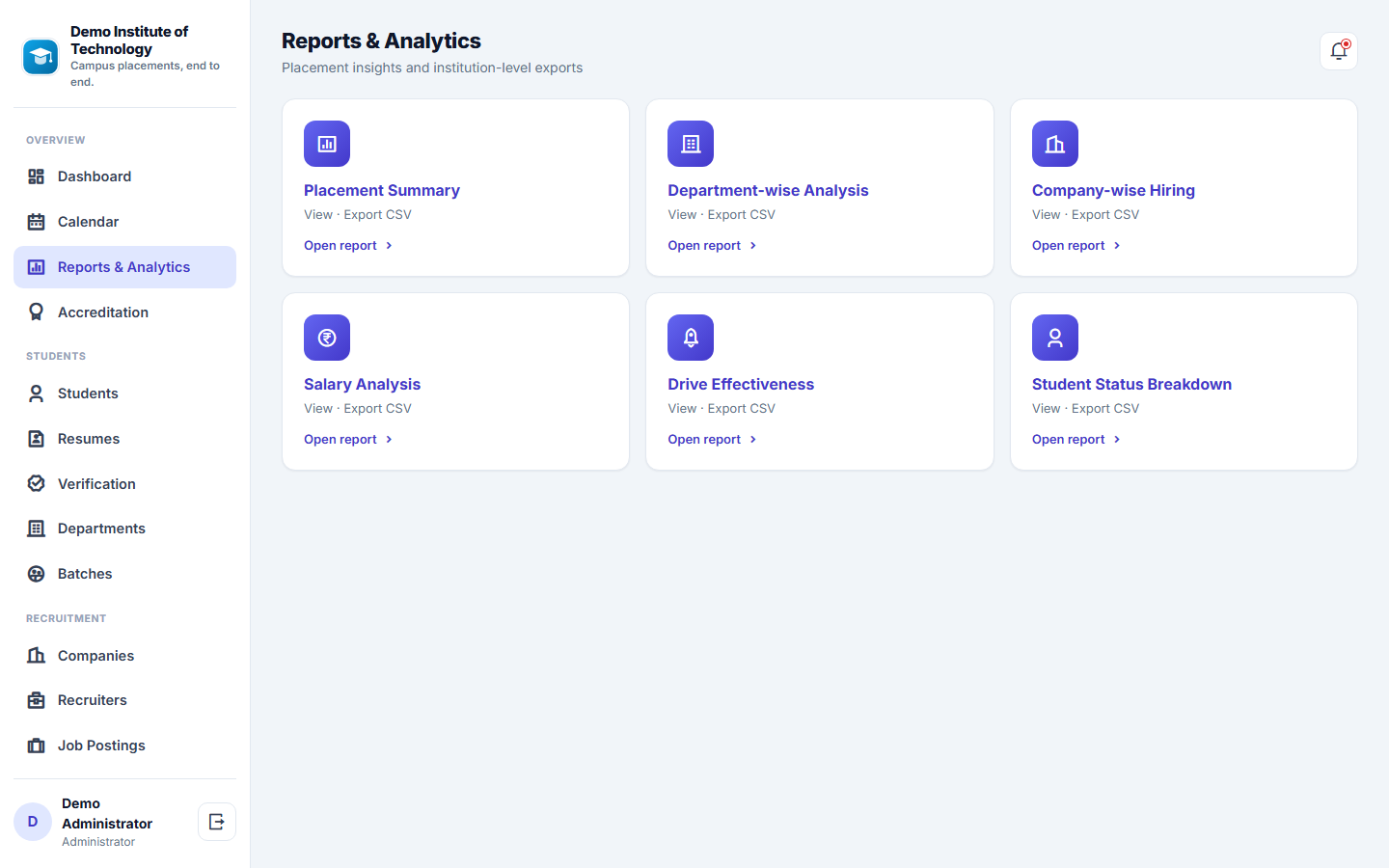The height and width of the screenshot is (868, 1389).
Task: Open the Departments menu item
Action: click(124, 529)
